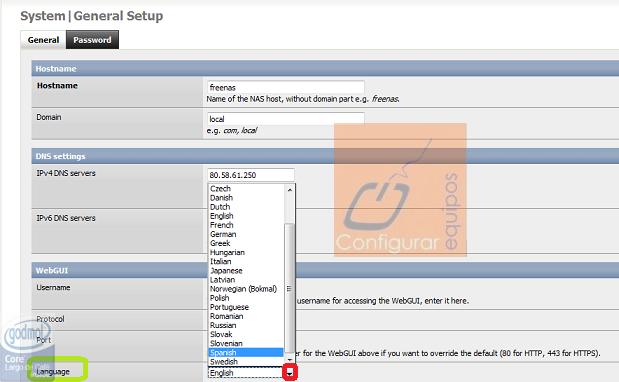
Task: Select Latvian in the language list
Action: point(246,280)
